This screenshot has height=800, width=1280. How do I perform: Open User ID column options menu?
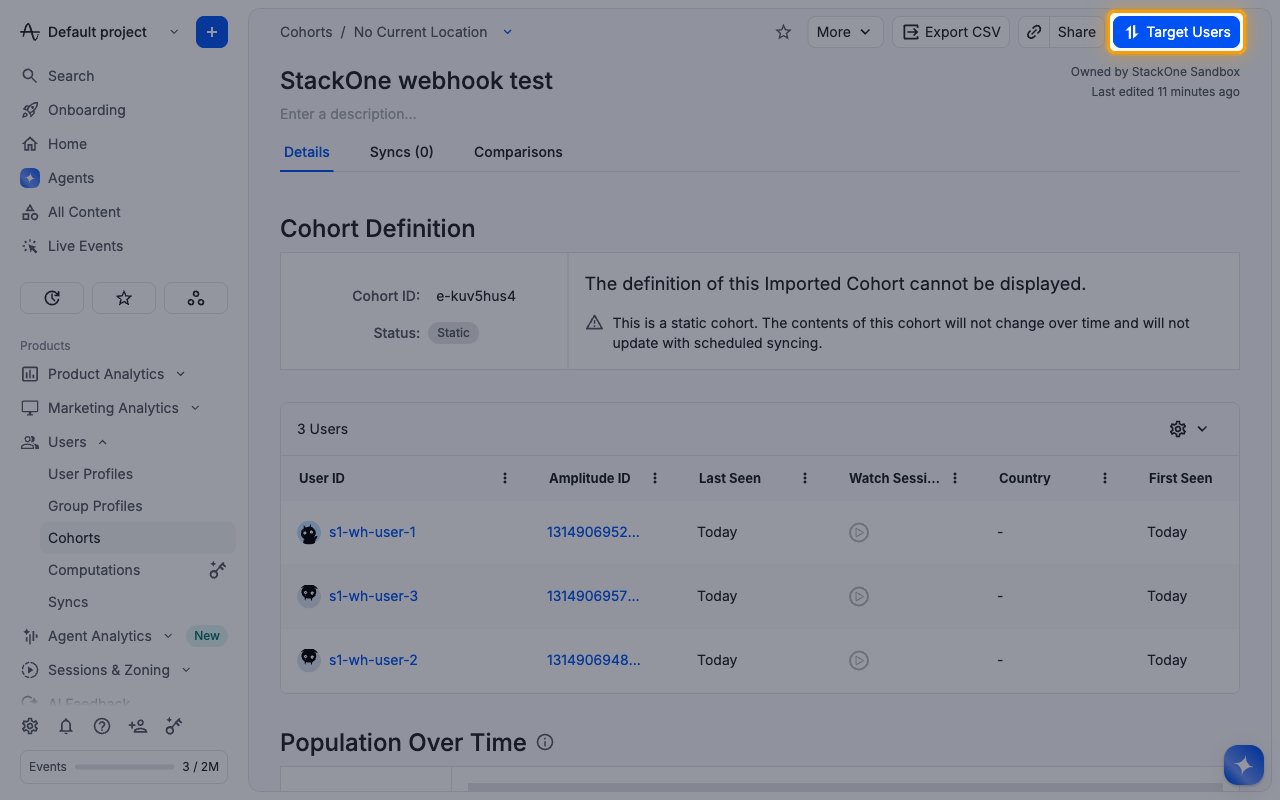[x=505, y=478]
